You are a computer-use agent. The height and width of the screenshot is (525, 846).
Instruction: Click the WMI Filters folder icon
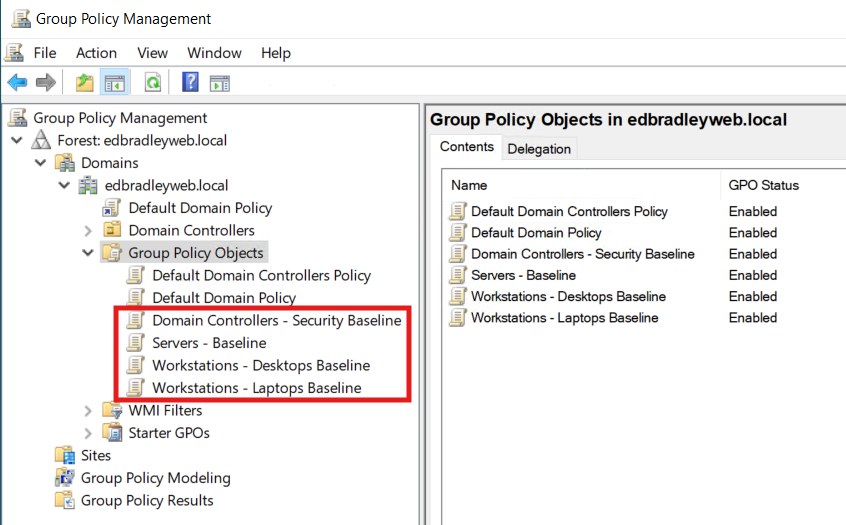click(x=112, y=410)
